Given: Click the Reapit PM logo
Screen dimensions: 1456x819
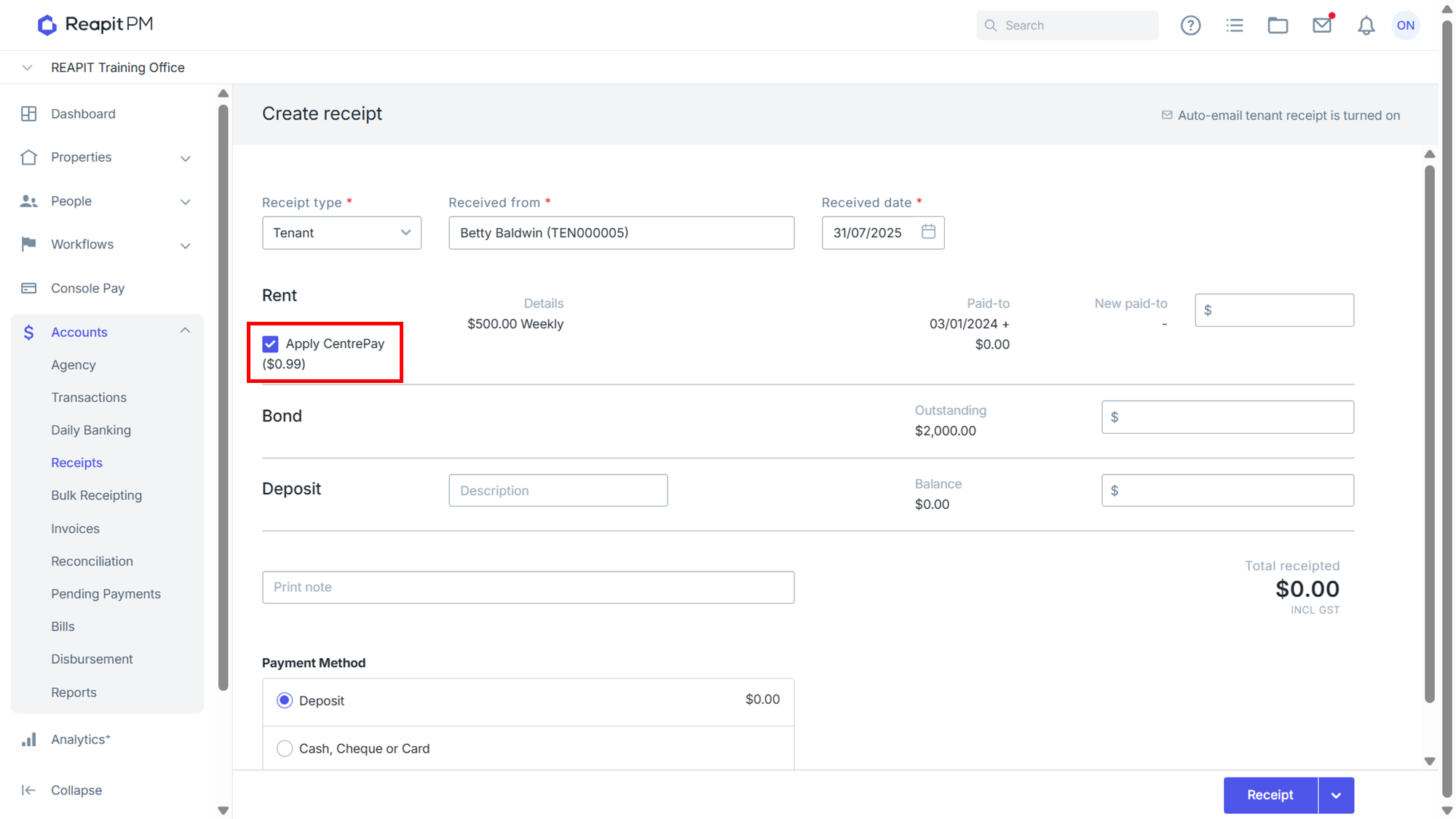Looking at the screenshot, I should click(x=95, y=25).
